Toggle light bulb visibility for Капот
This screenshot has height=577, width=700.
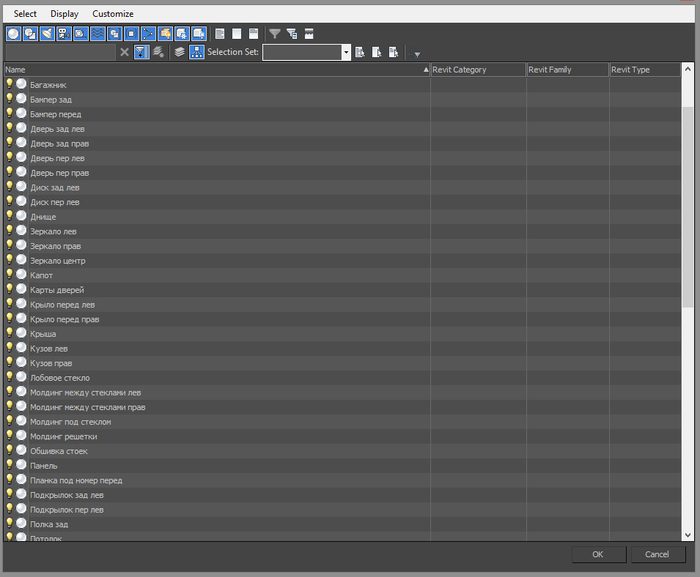9,274
